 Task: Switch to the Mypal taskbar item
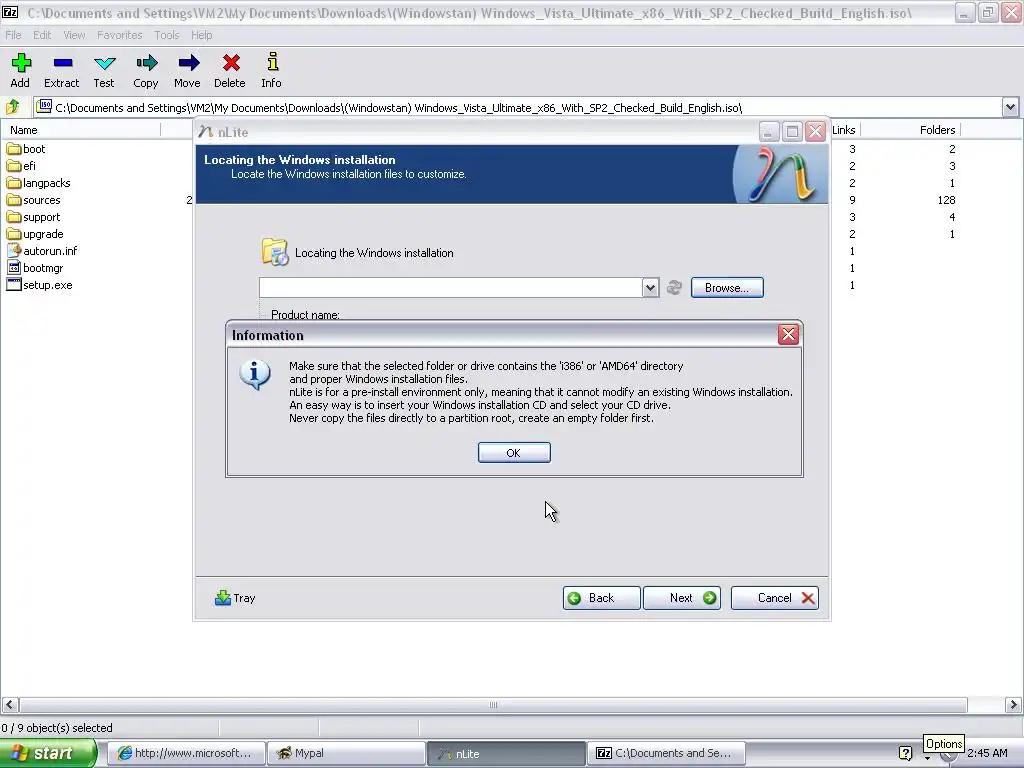tap(345, 754)
